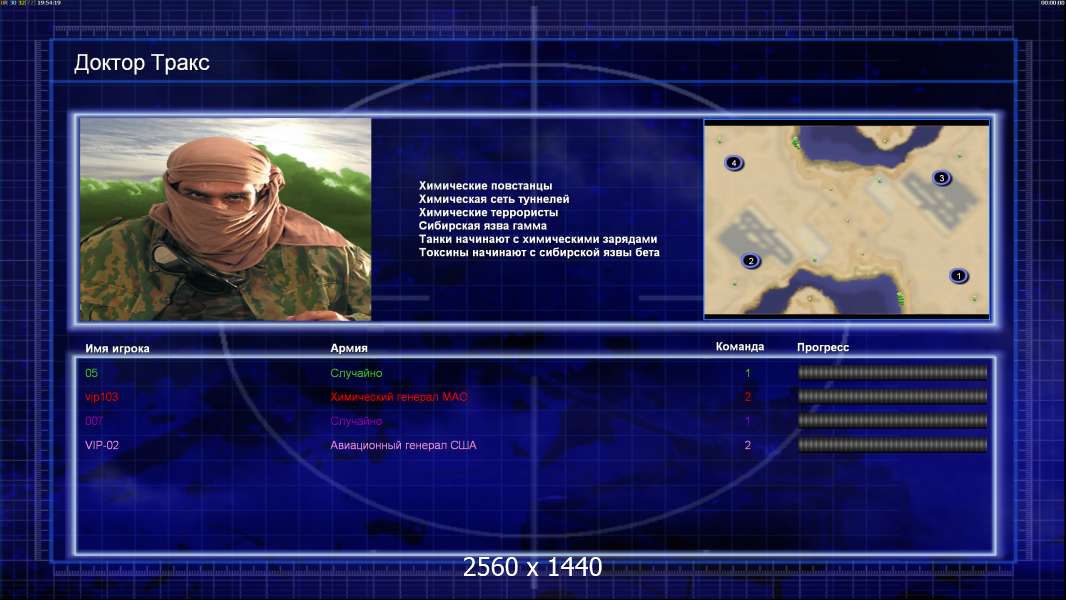Viewport: 1066px width, 600px height.
Task: Select player row 007
Action: tap(535, 421)
